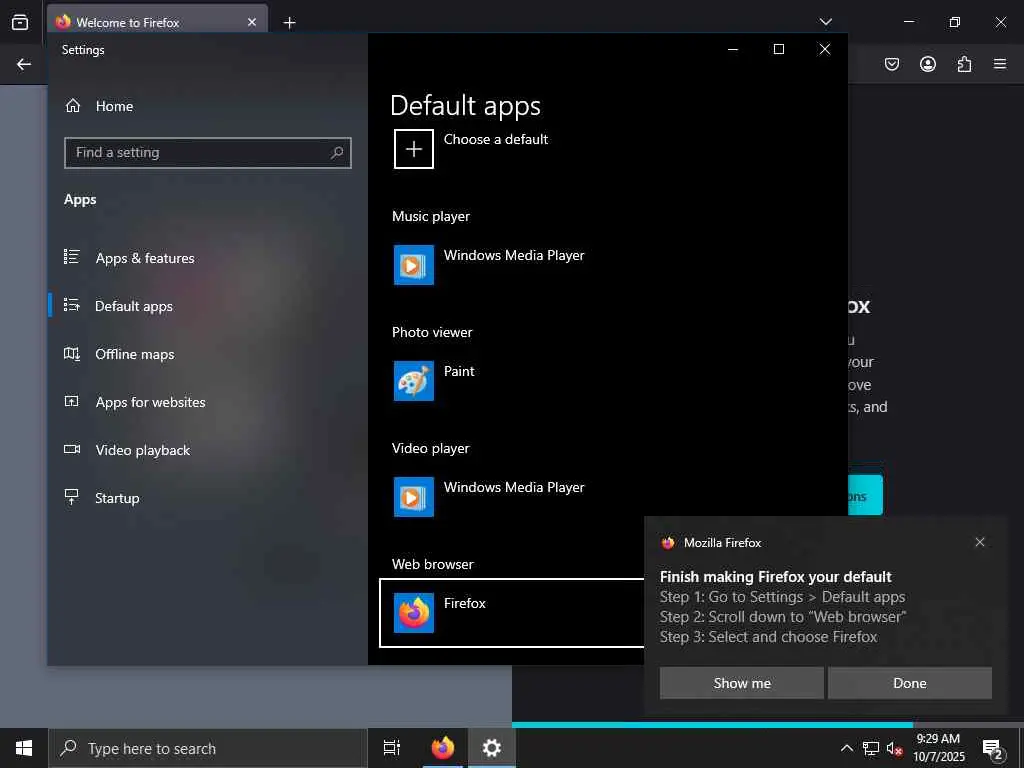Click the network icon in system tray
1024x768 pixels.
point(871,748)
